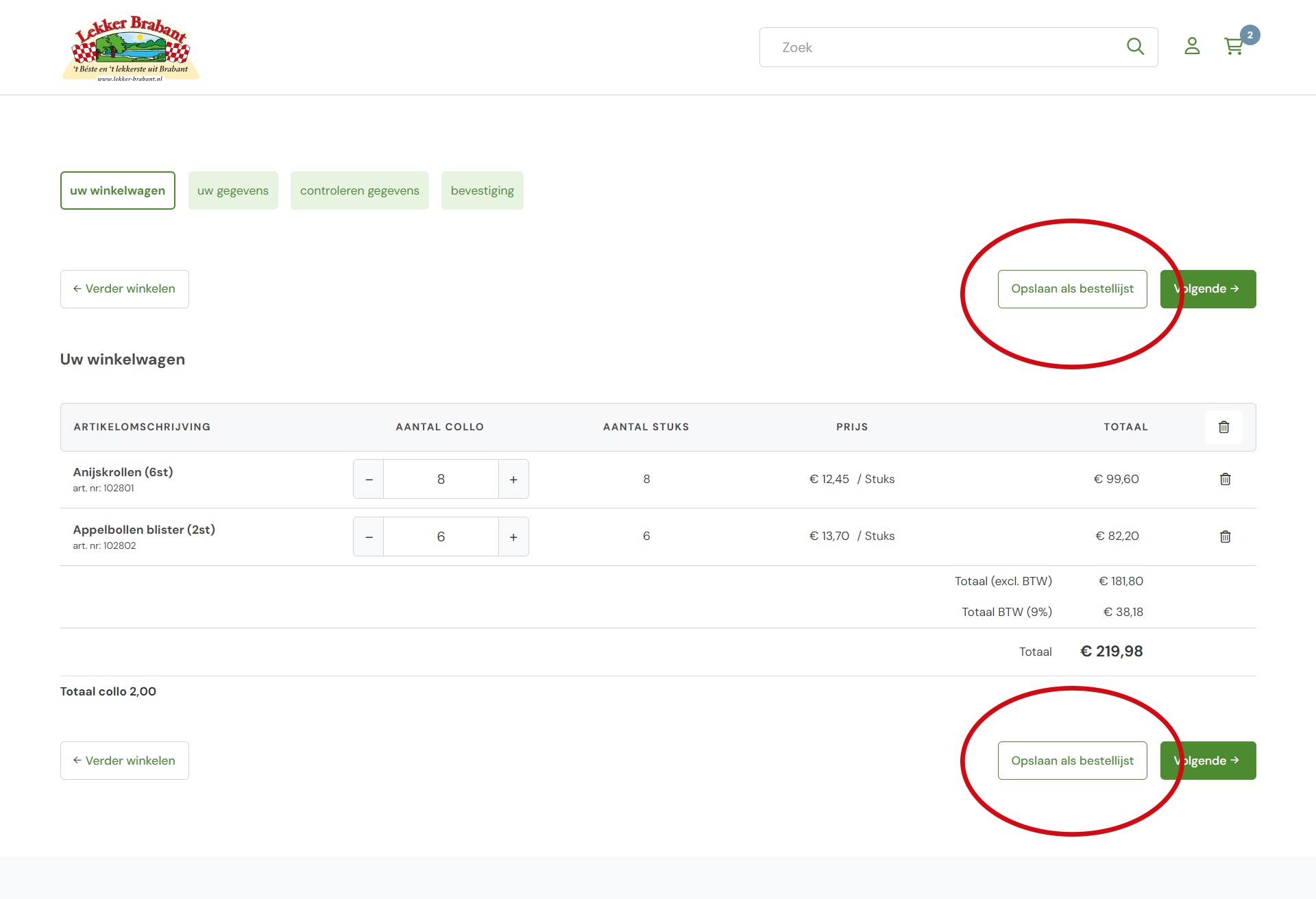Click inside the Zoek search field
This screenshot has width=1316, height=899.
click(x=925, y=47)
